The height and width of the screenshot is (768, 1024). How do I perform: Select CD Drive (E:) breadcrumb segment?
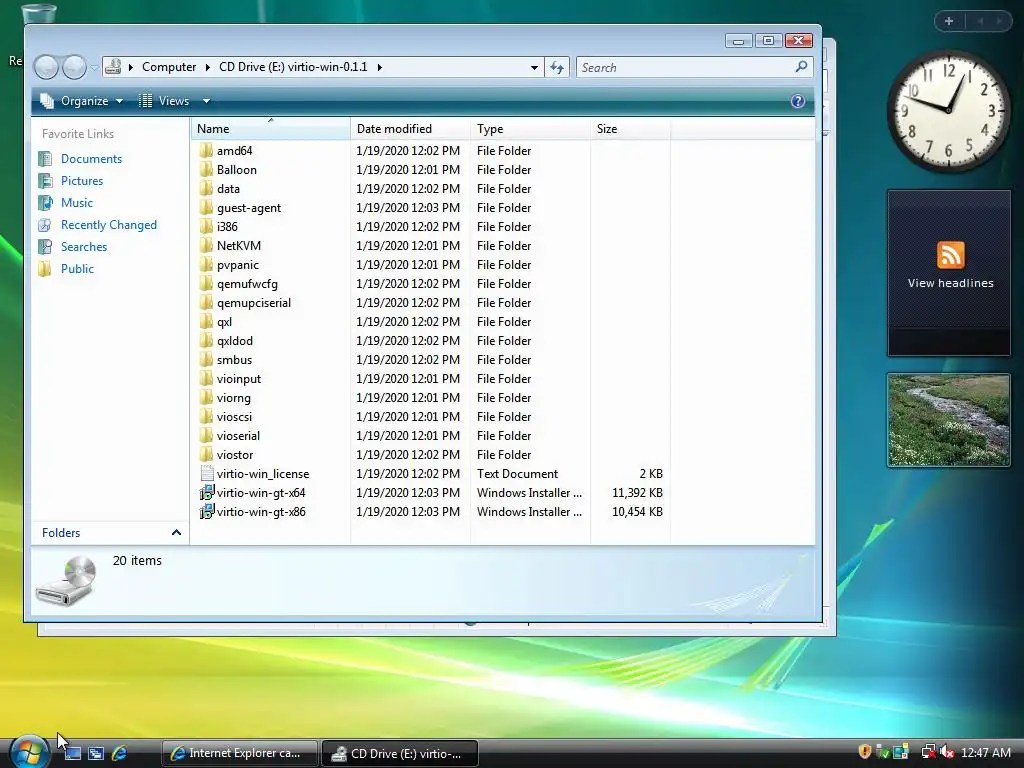coord(293,67)
